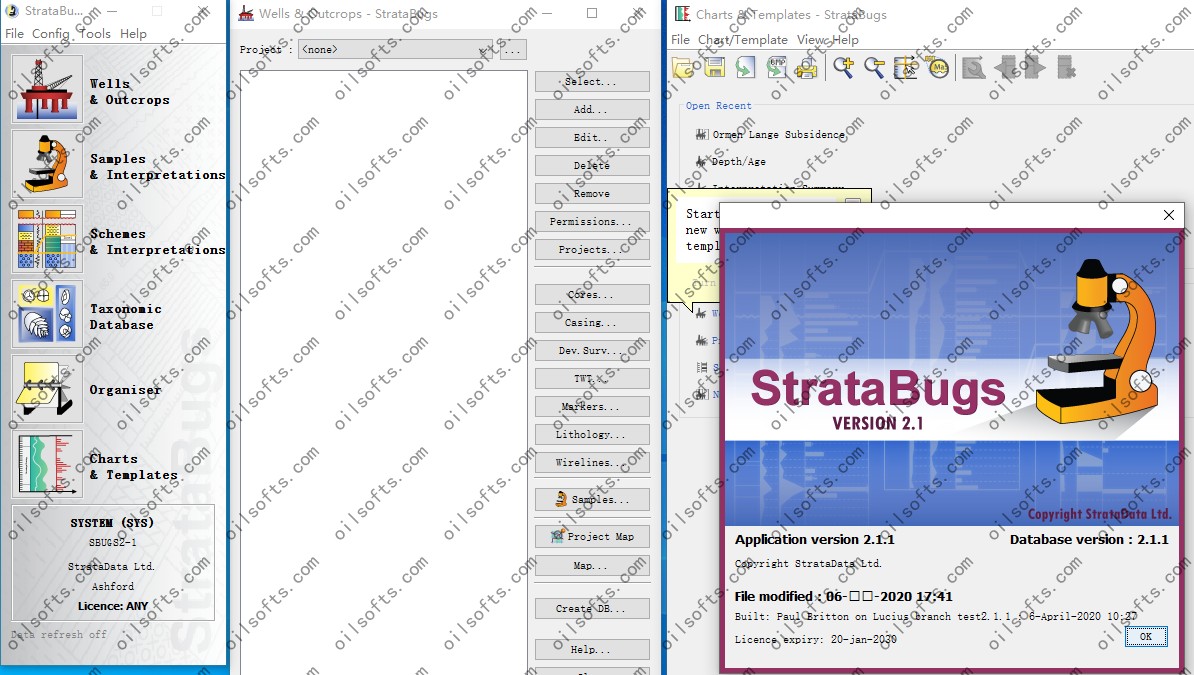Image resolution: width=1194 pixels, height=675 pixels.
Task: Open the Project Map button
Action: pyautogui.click(x=592, y=536)
